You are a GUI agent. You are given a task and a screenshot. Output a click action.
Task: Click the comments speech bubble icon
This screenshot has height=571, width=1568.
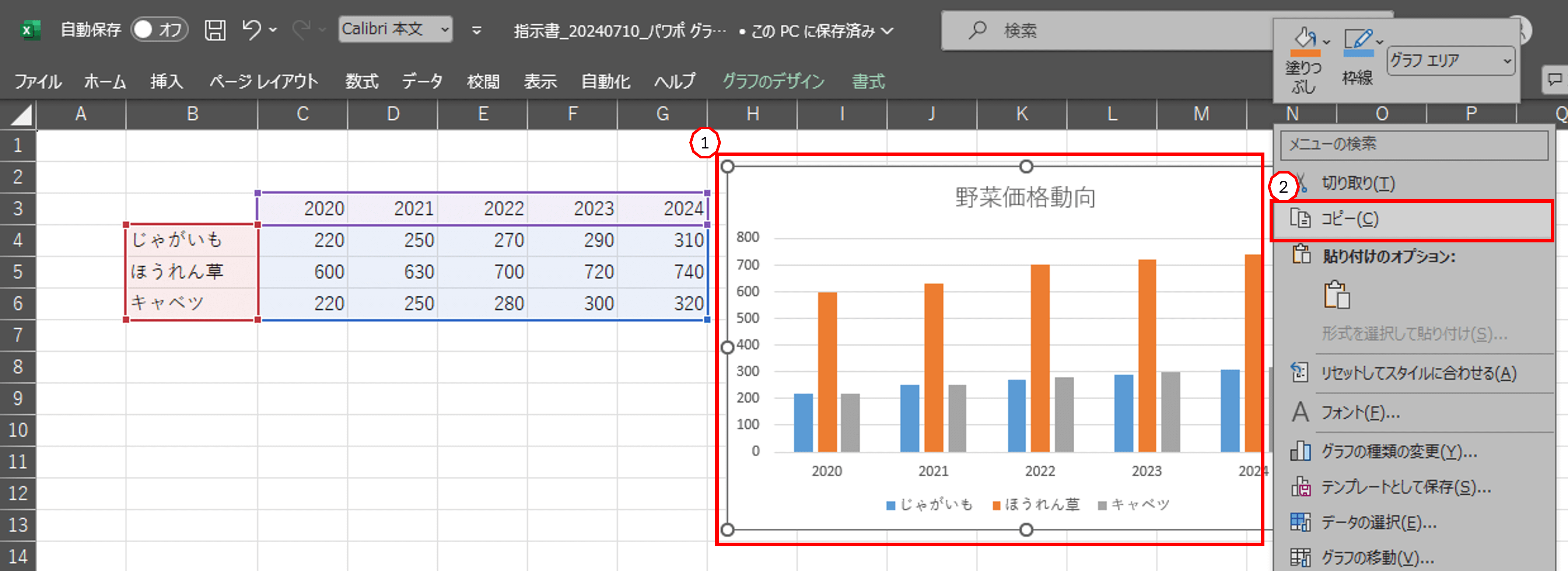point(1555,80)
